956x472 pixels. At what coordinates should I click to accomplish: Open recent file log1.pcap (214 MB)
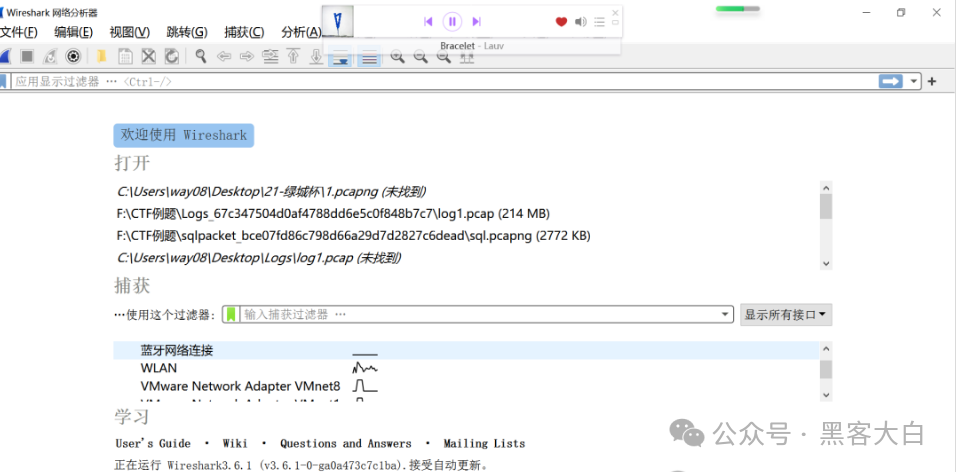pos(334,213)
